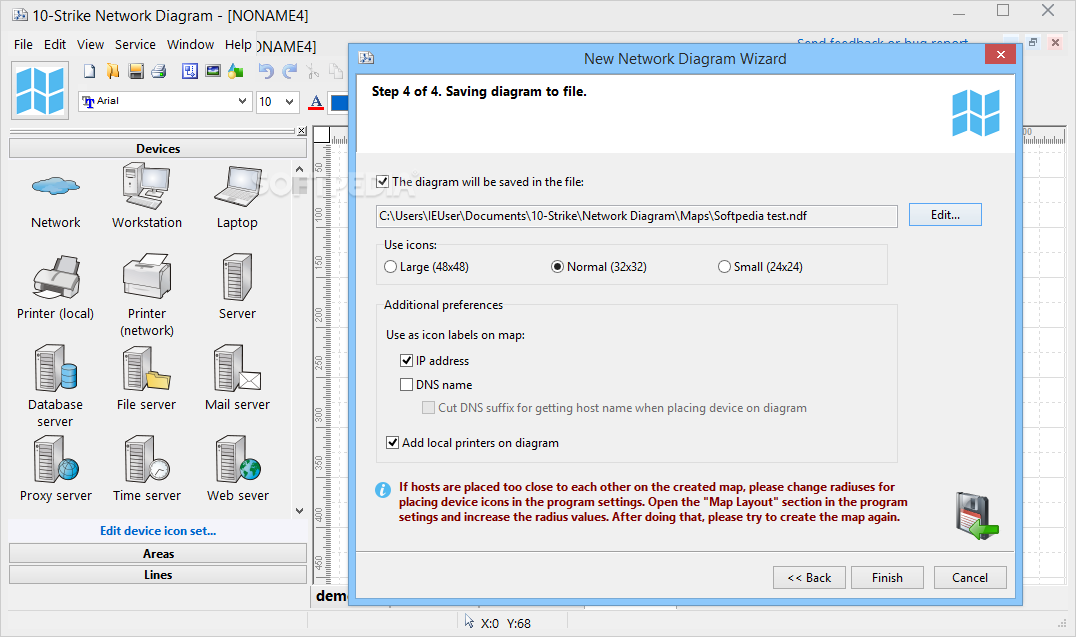This screenshot has width=1076, height=637.
Task: Click the diagram save file path field
Action: [637, 216]
